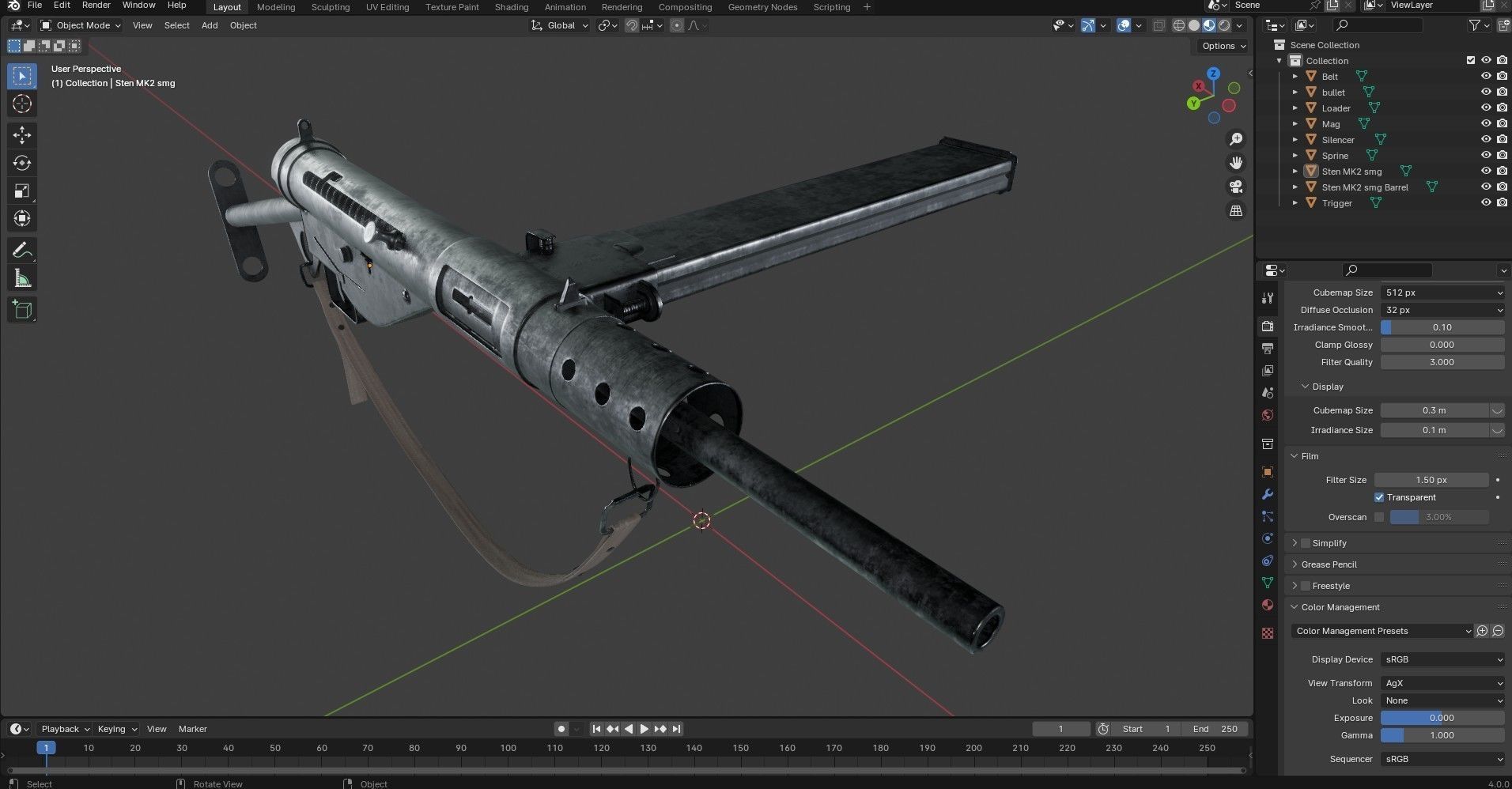
Task: Open the Object Mode dropdown
Action: 81,25
